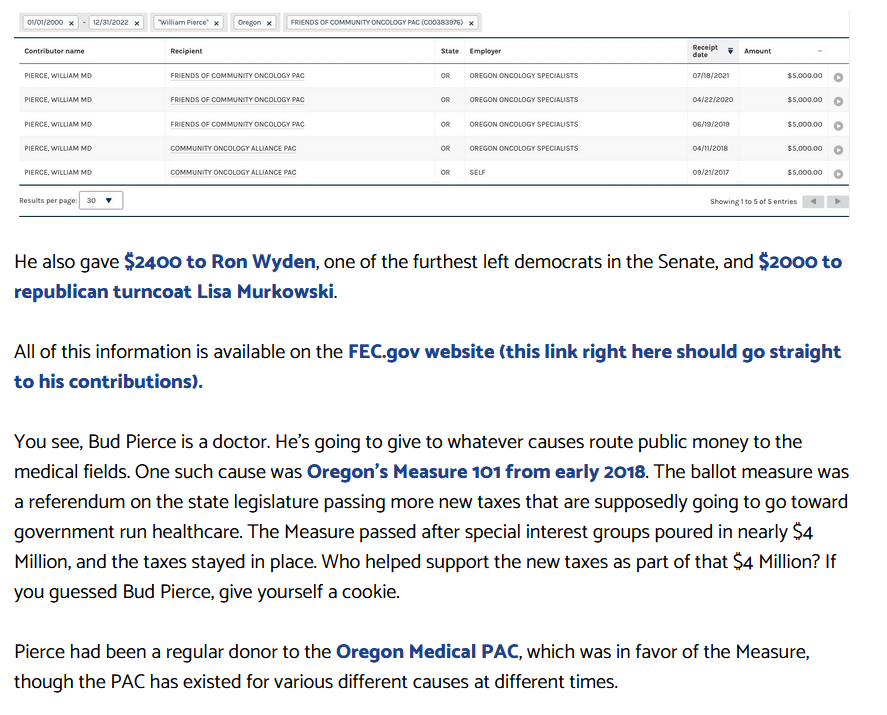Go to the next page of results
The width and height of the screenshot is (887, 715).
(x=838, y=201)
